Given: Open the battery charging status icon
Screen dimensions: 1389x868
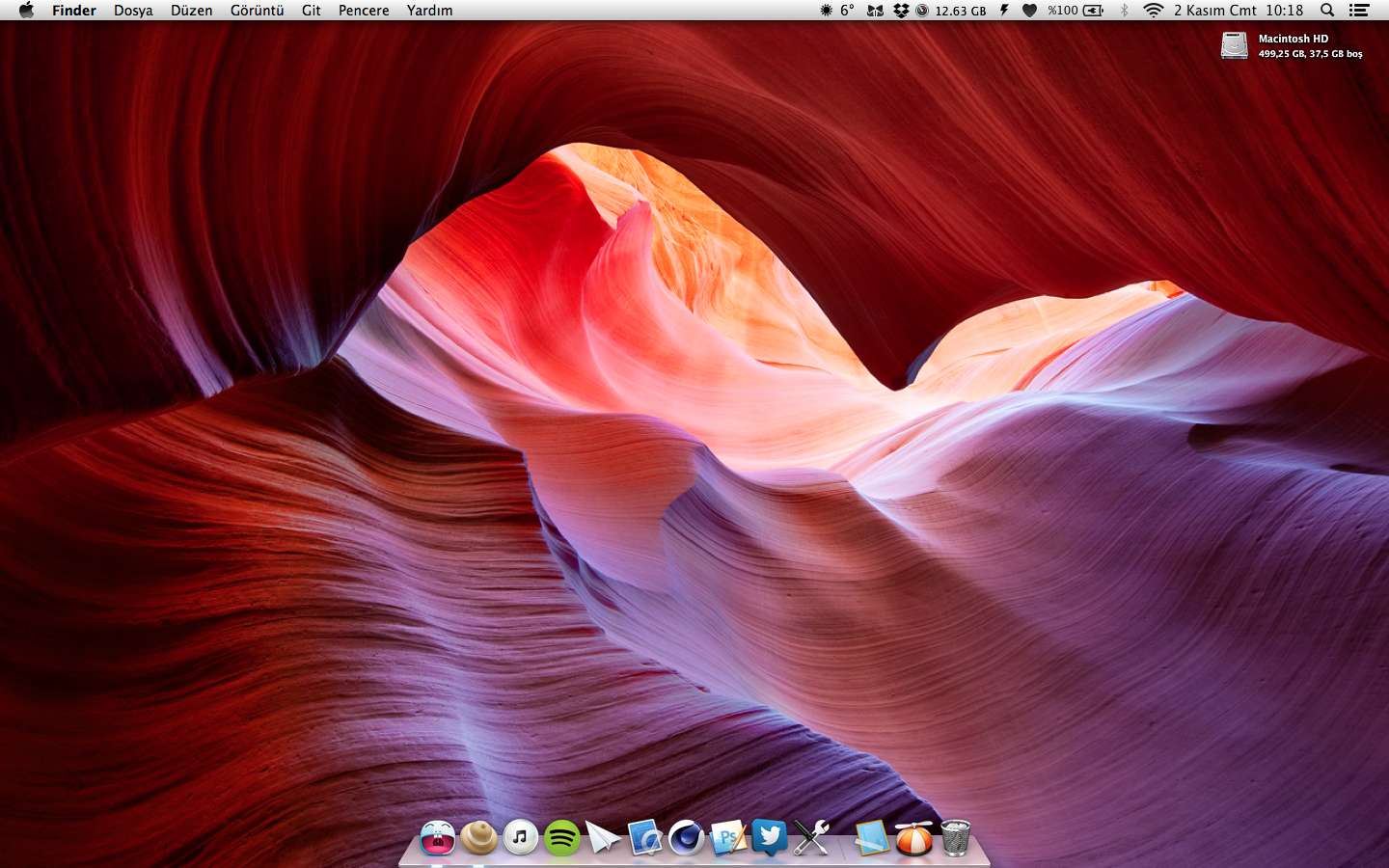Looking at the screenshot, I should 1094,11.
